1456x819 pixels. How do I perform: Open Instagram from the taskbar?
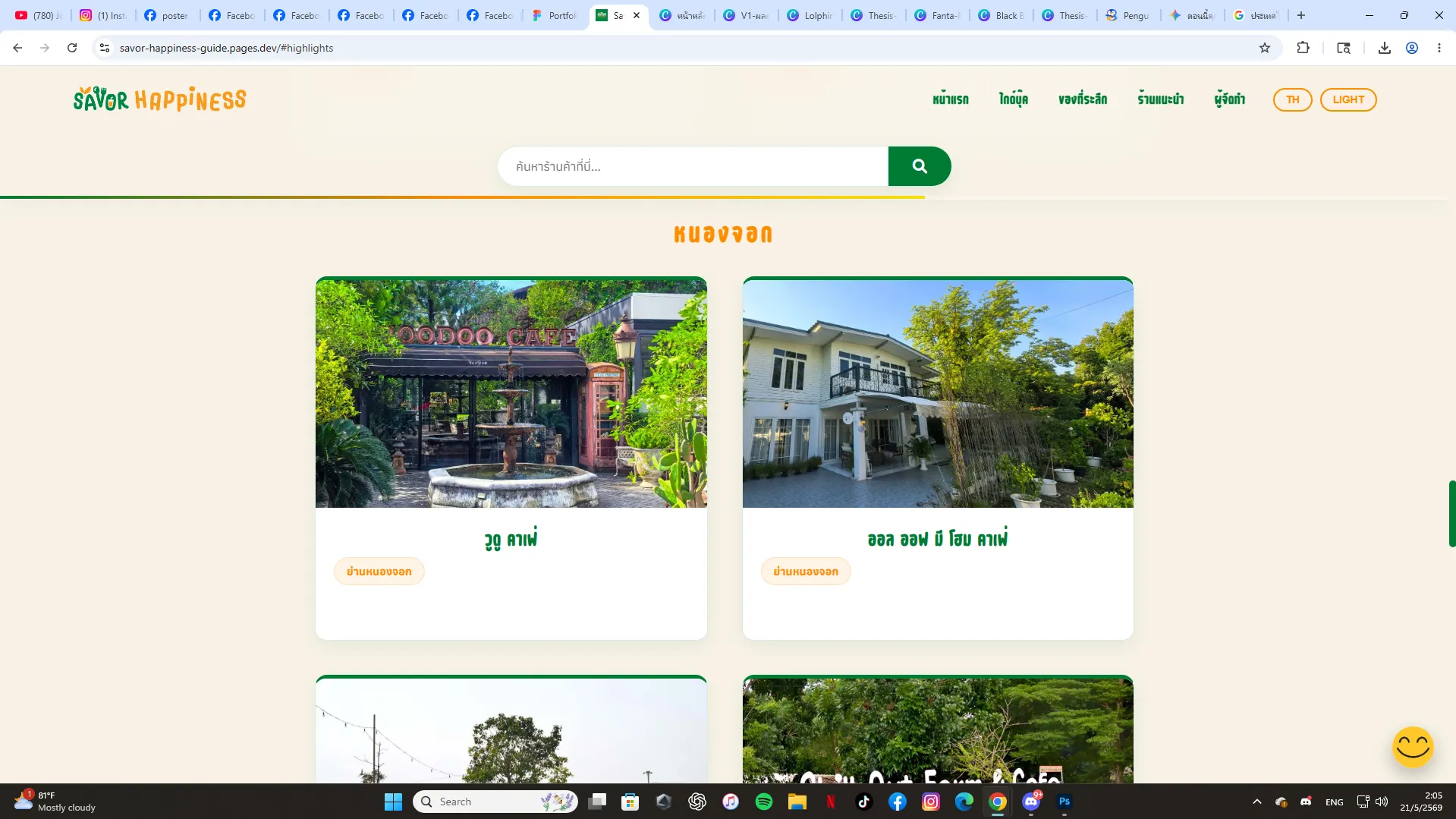[931, 802]
